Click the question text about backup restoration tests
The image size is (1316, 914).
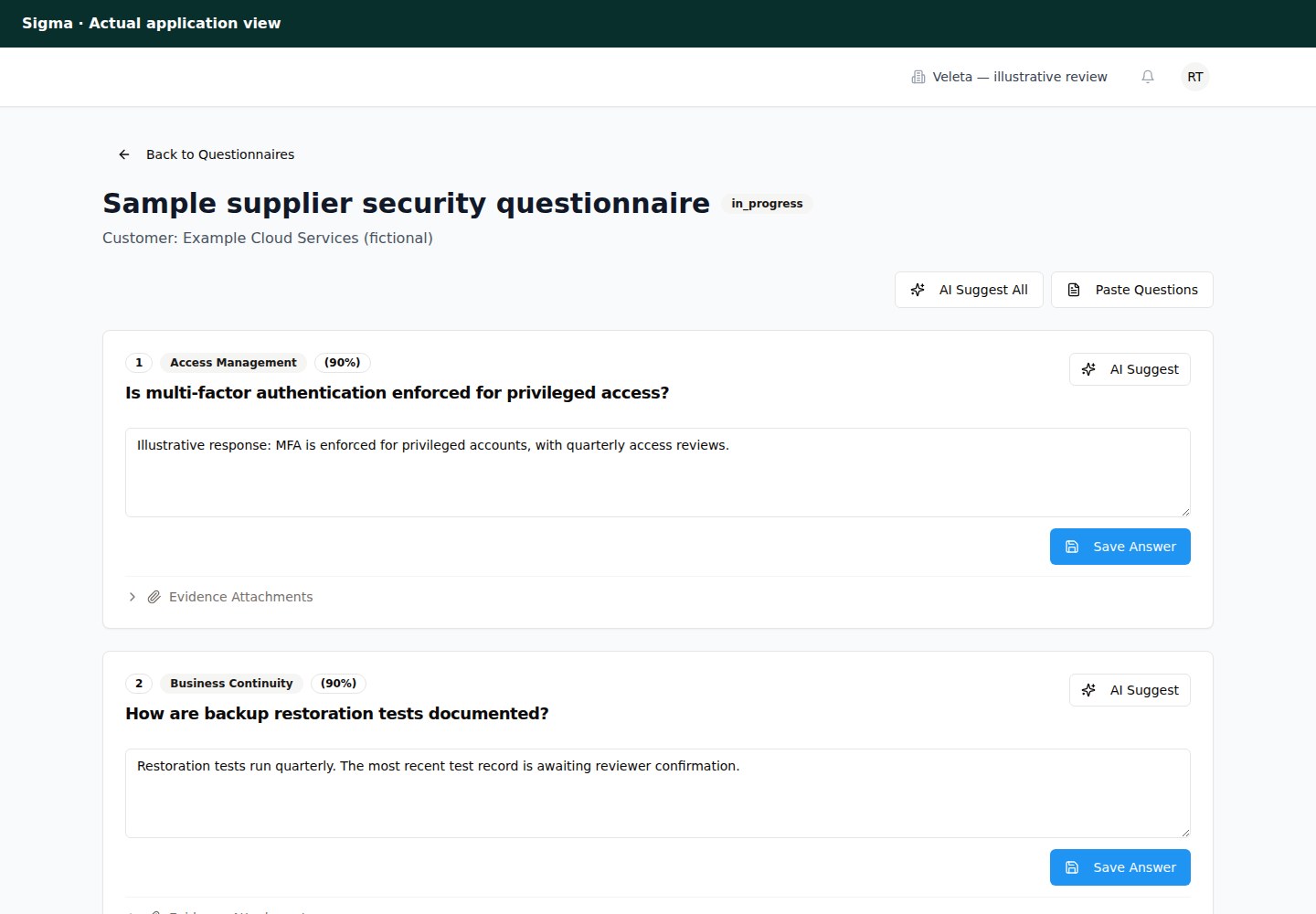[x=337, y=714]
